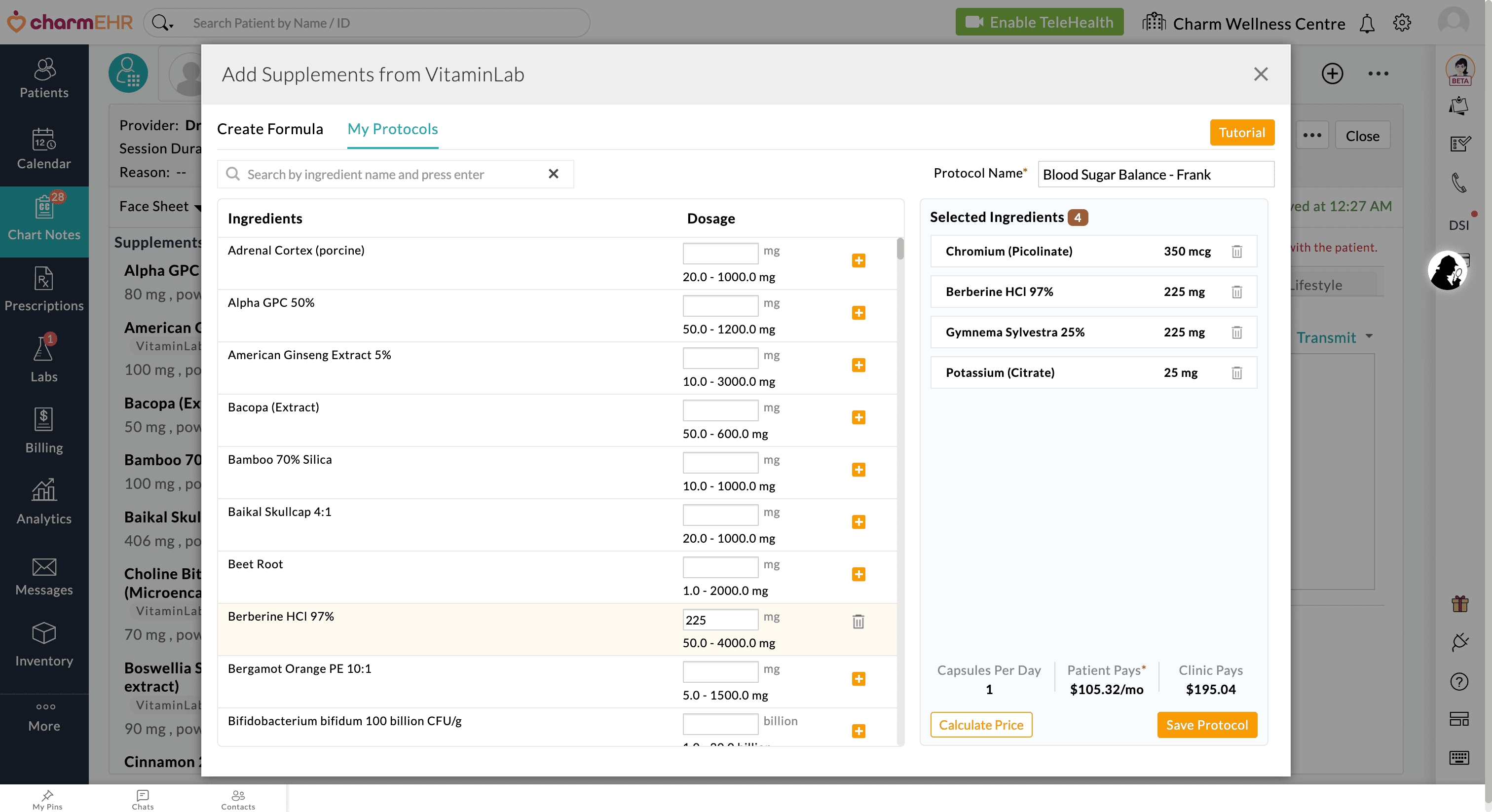This screenshot has width=1492, height=812.
Task: Click the Protocol Name input field
Action: tap(1155, 174)
